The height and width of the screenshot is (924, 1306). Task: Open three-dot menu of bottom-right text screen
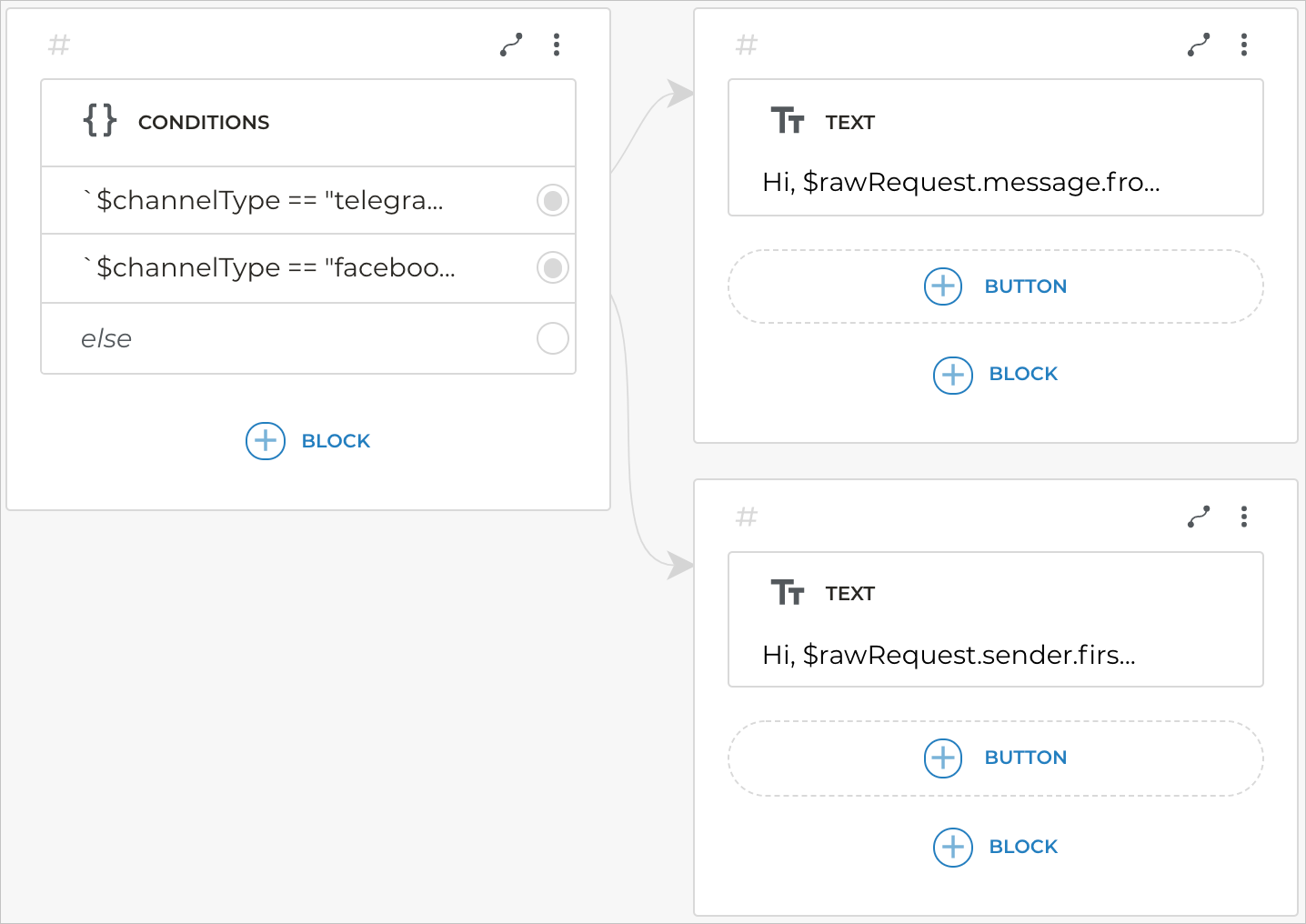[x=1244, y=517]
